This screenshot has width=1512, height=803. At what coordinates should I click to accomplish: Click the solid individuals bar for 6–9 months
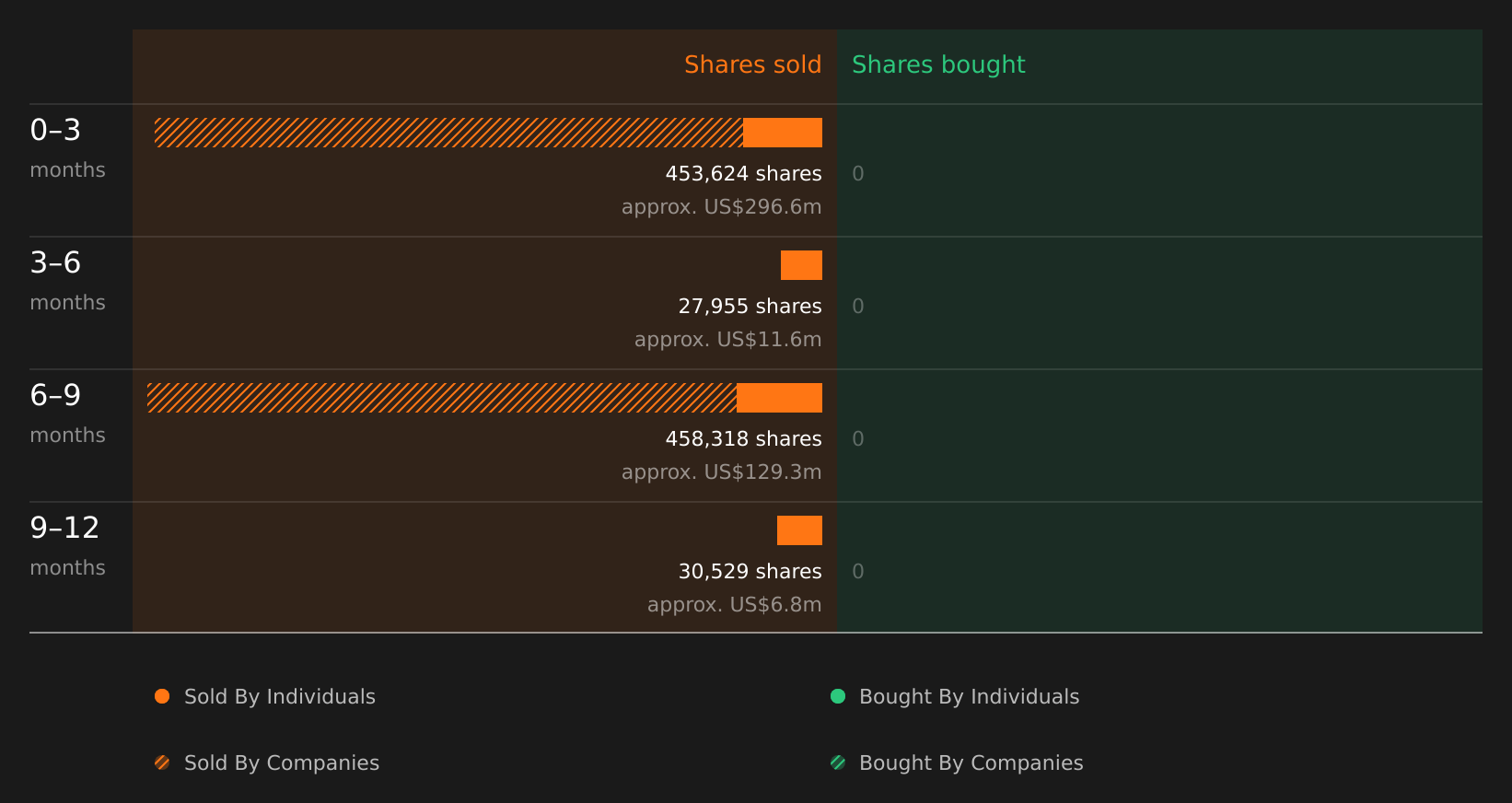[779, 398]
